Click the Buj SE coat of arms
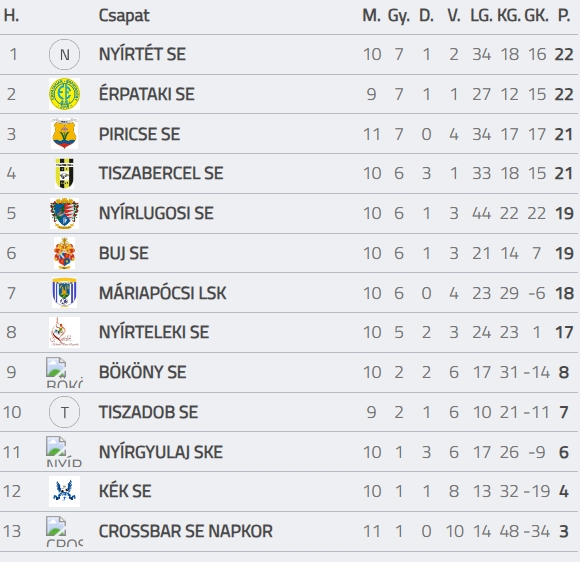Screen dimensions: 580x562 [x=64, y=253]
